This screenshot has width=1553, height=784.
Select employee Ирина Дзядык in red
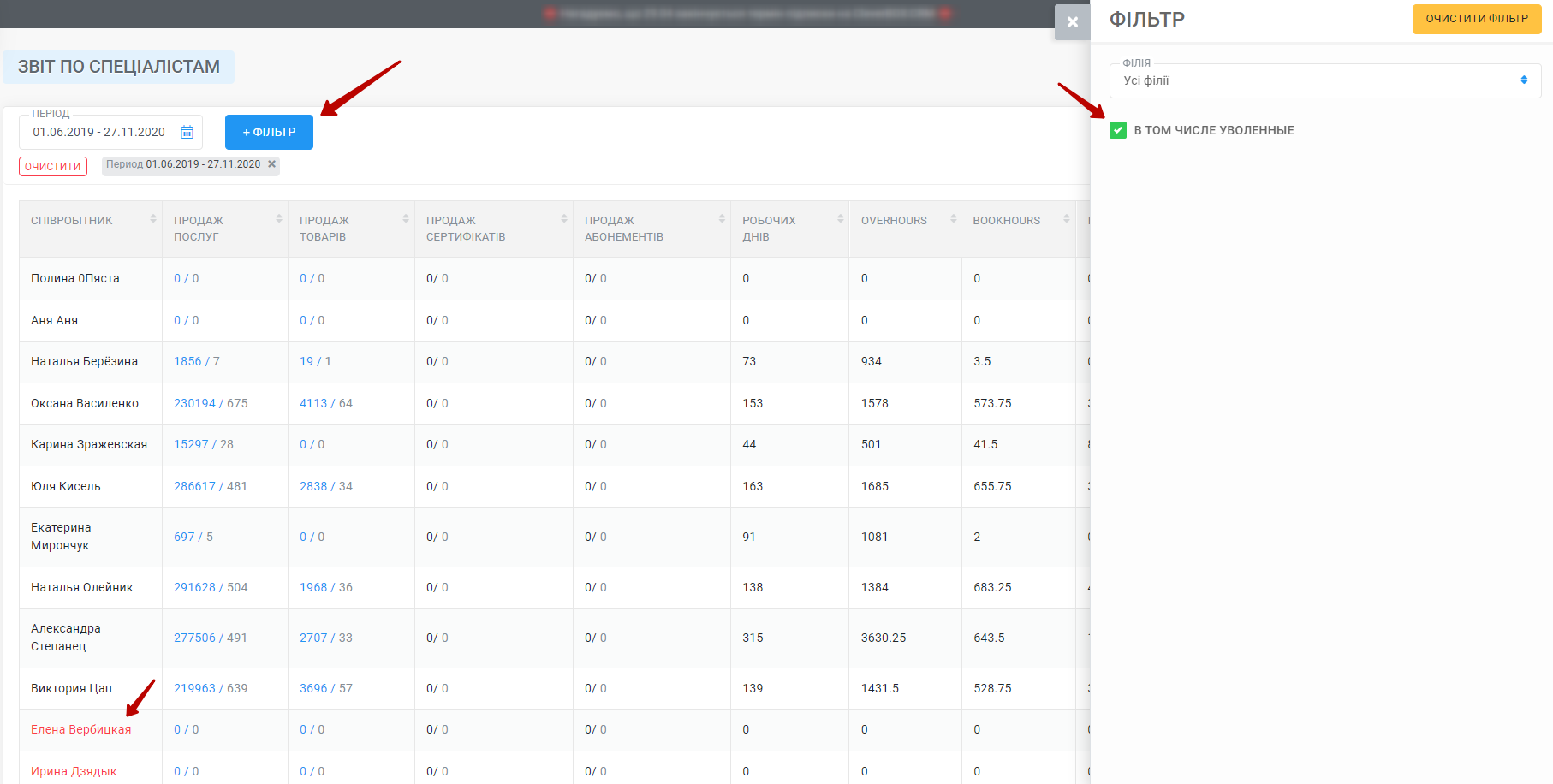click(74, 771)
